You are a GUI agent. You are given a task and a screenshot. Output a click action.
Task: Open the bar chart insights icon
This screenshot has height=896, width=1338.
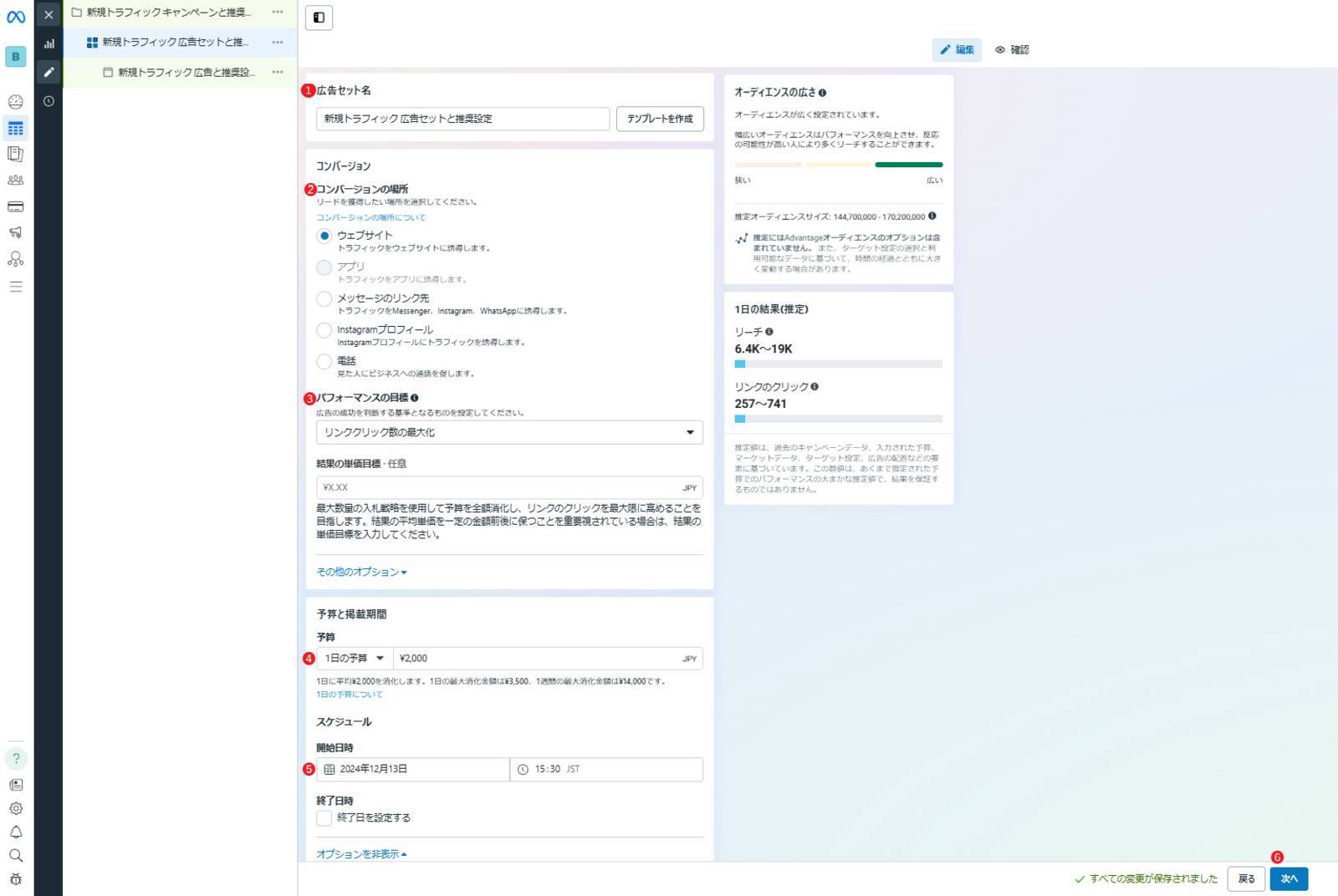pyautogui.click(x=49, y=43)
